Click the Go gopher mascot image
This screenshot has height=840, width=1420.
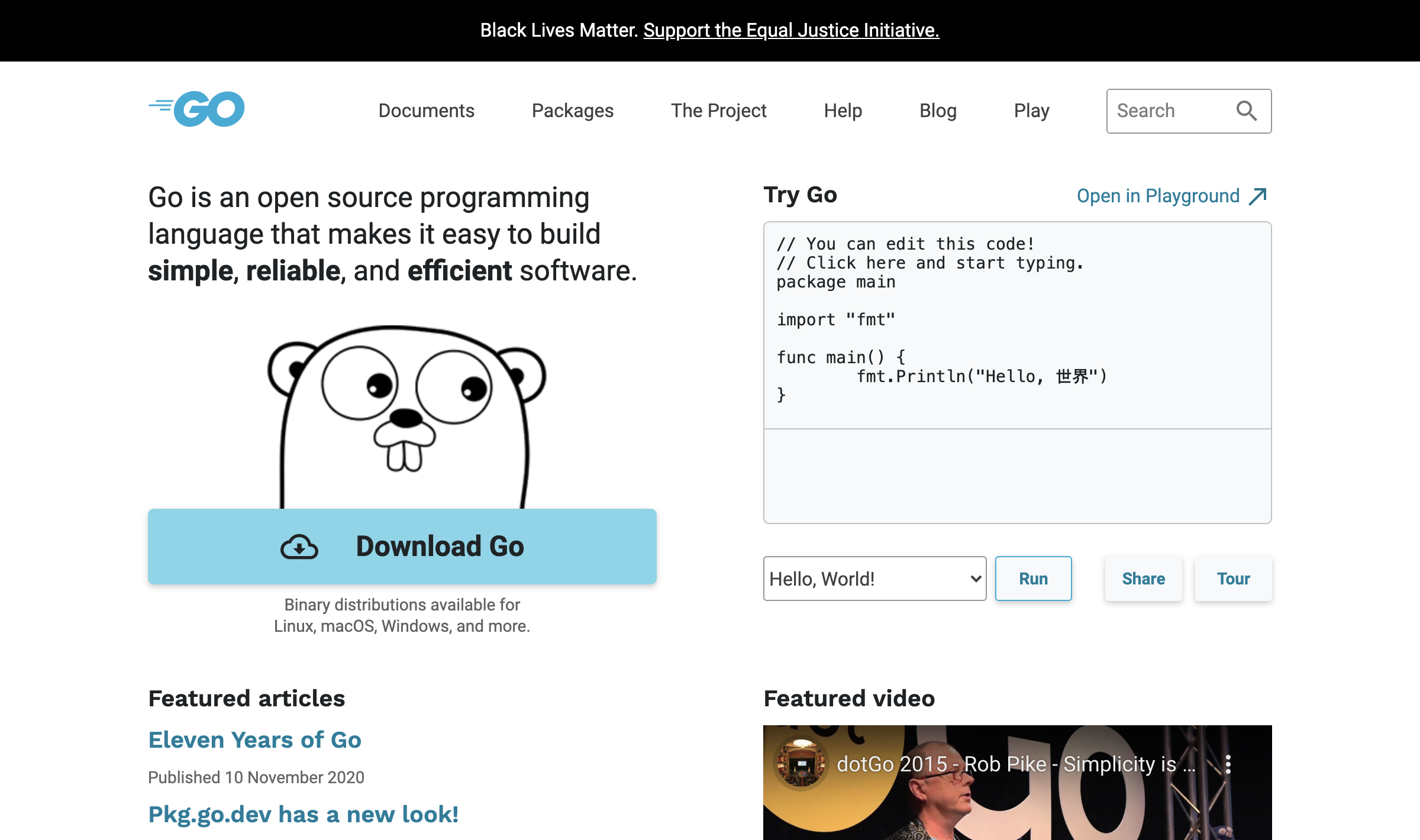[x=405, y=414]
